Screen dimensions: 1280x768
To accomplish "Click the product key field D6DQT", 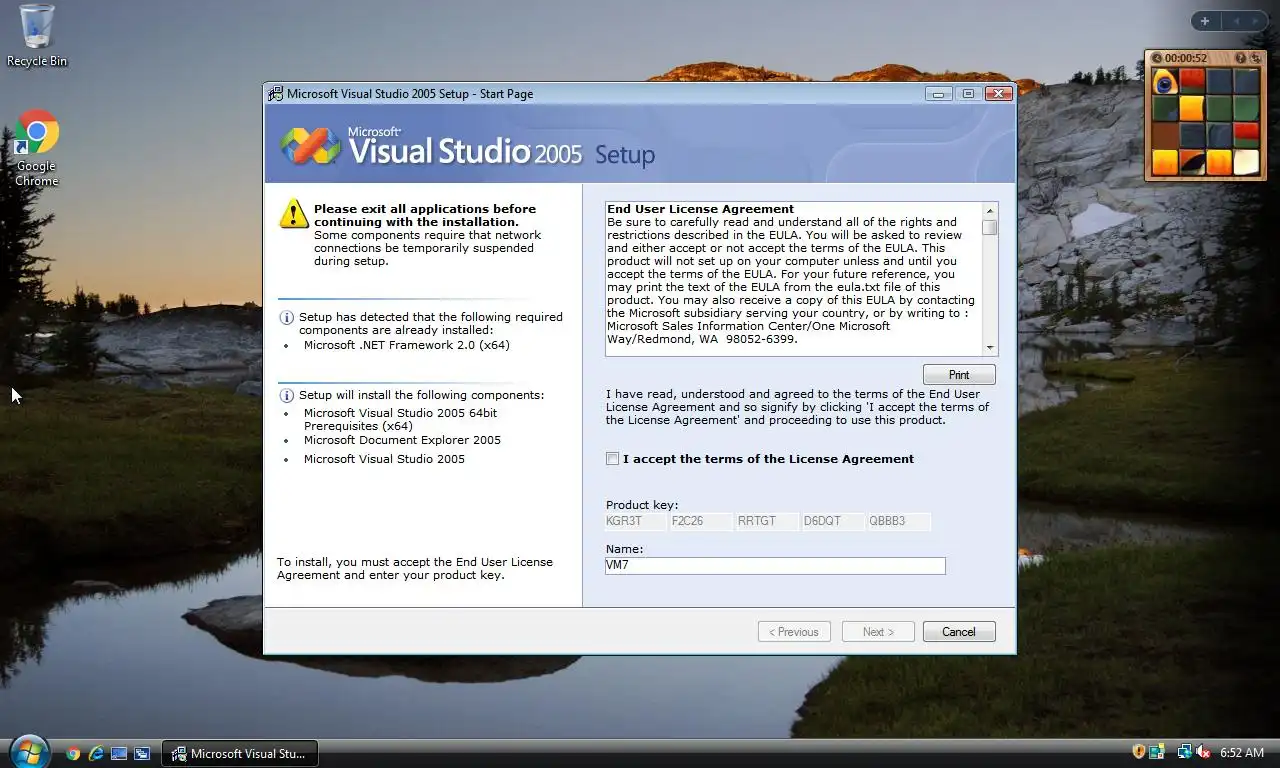I will (x=833, y=521).
